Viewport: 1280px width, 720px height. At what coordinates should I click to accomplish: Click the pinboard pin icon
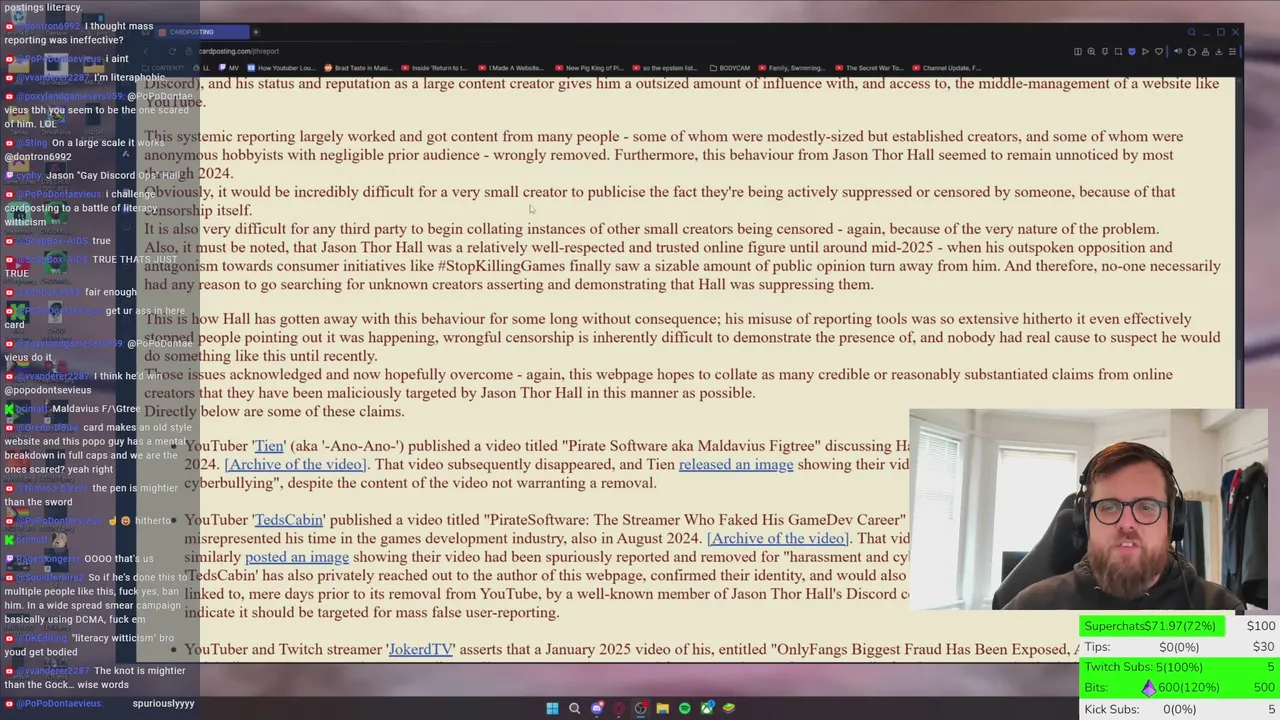[1105, 51]
